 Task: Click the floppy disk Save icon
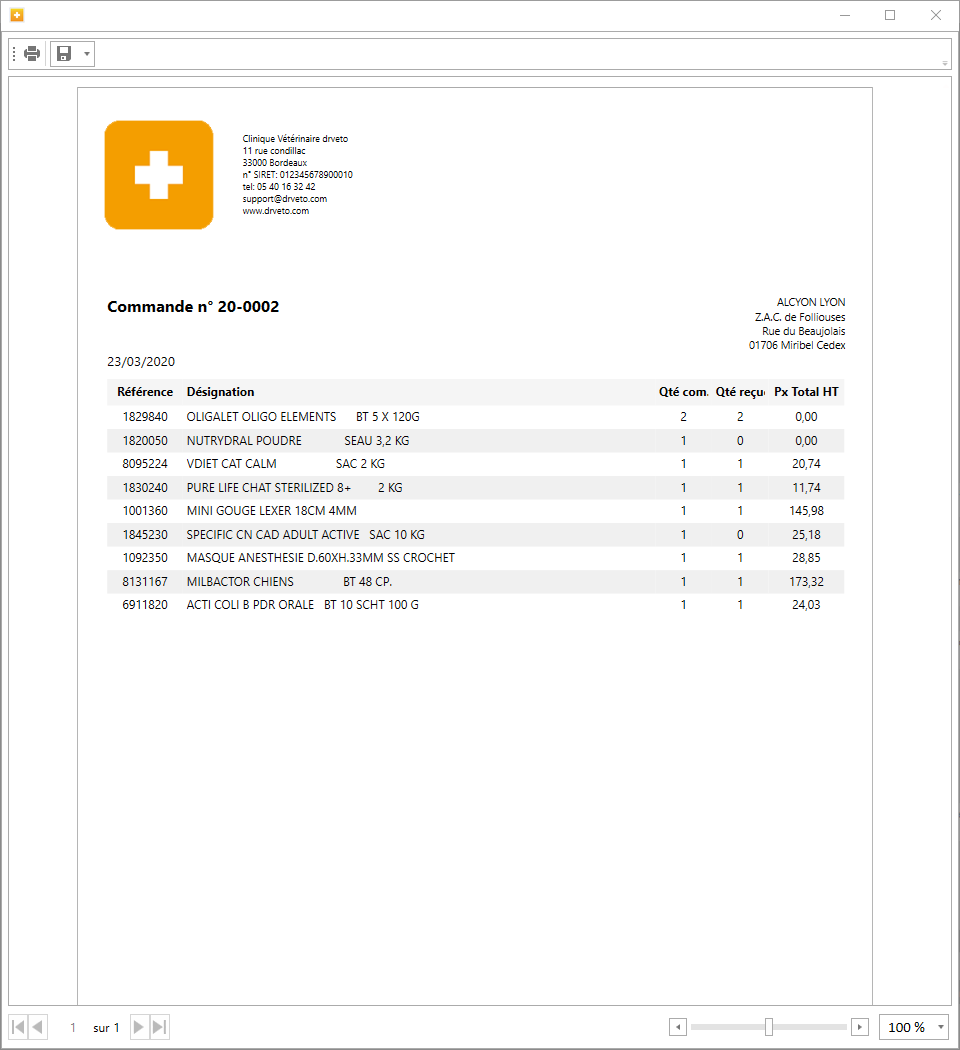(64, 54)
